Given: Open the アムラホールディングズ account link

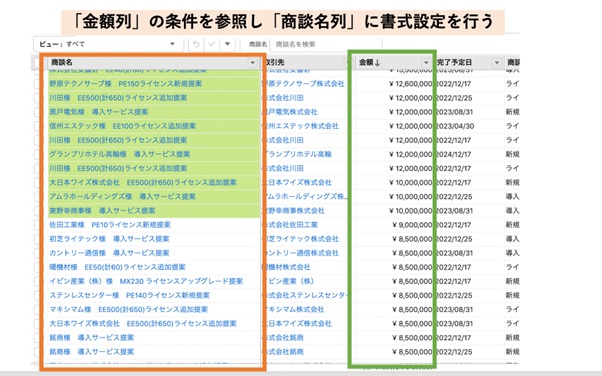Looking at the screenshot, I should pos(305,197).
